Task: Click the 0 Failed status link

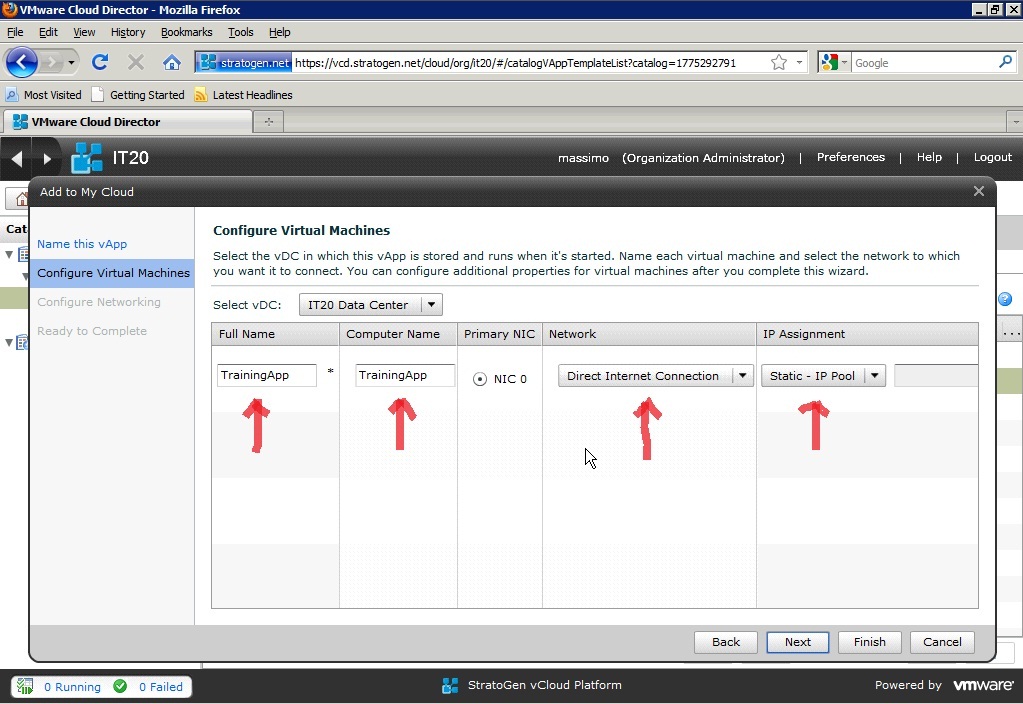Action: [160, 686]
